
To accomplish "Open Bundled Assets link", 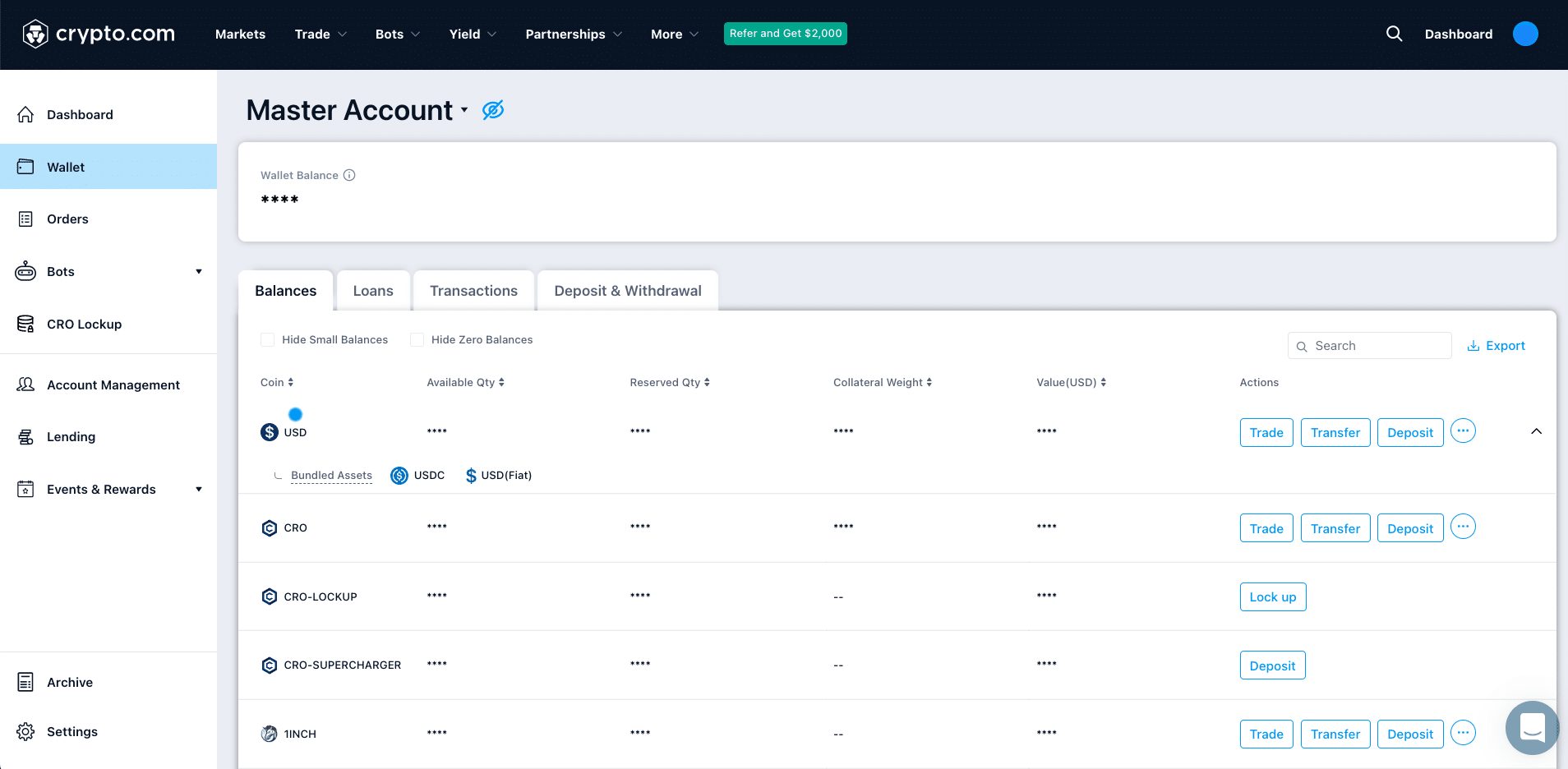I will click(x=331, y=476).
